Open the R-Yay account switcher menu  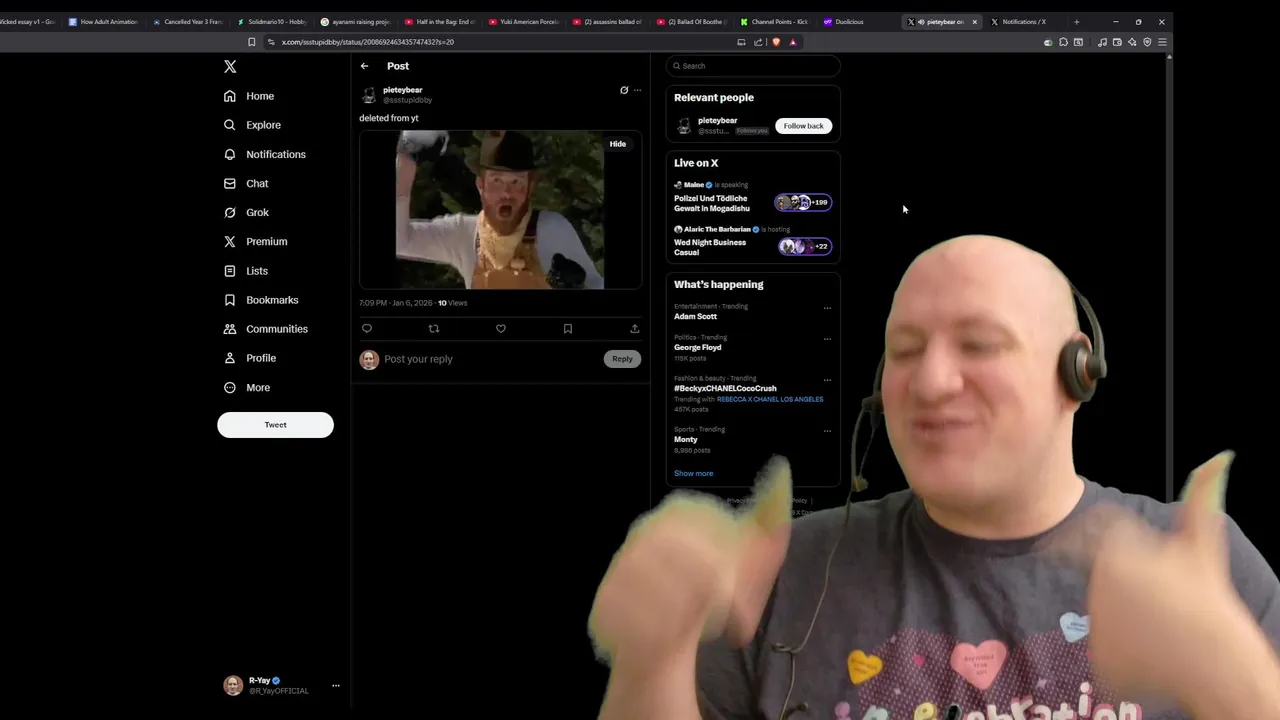point(282,685)
